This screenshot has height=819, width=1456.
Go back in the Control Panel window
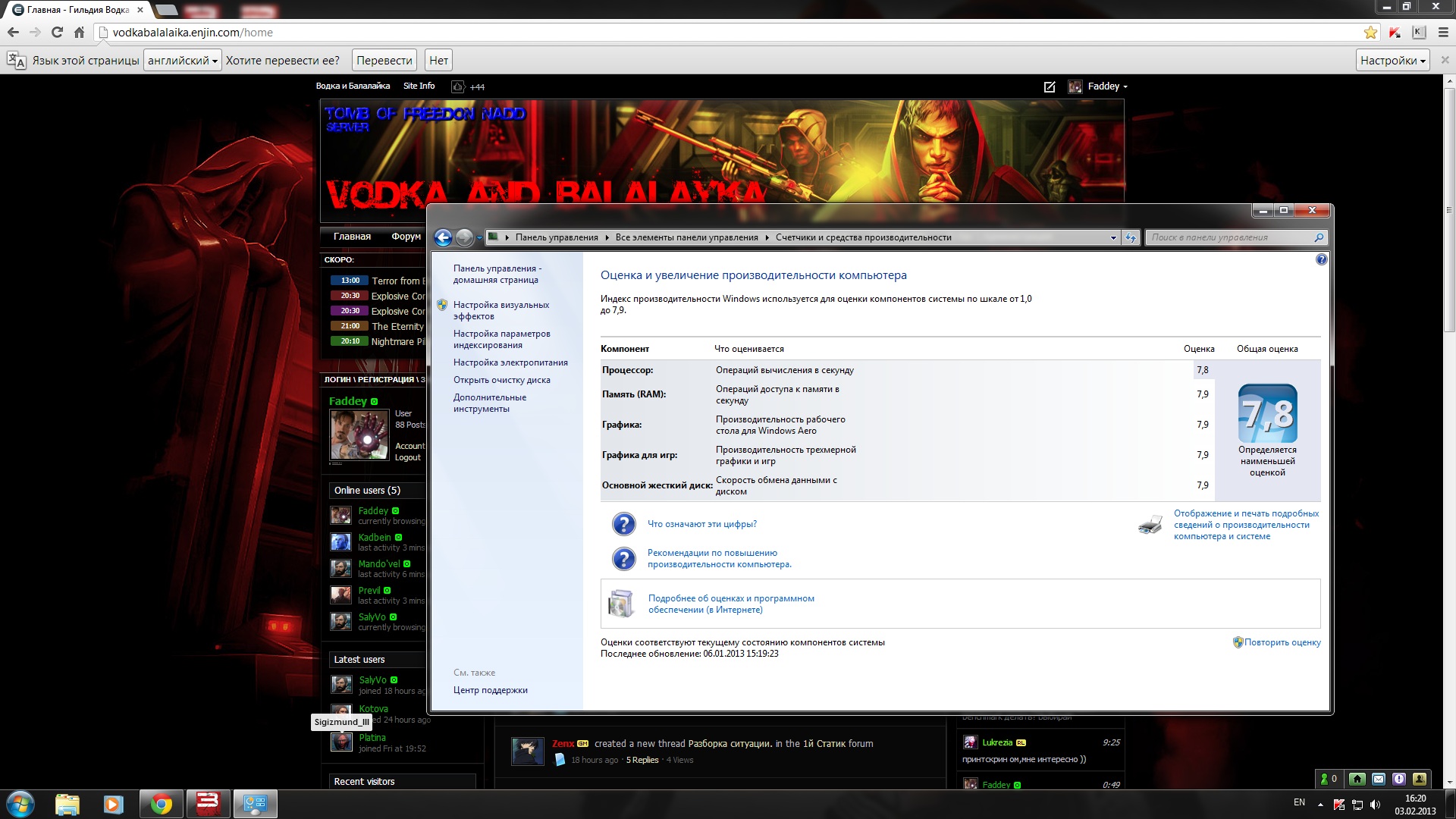click(x=444, y=237)
